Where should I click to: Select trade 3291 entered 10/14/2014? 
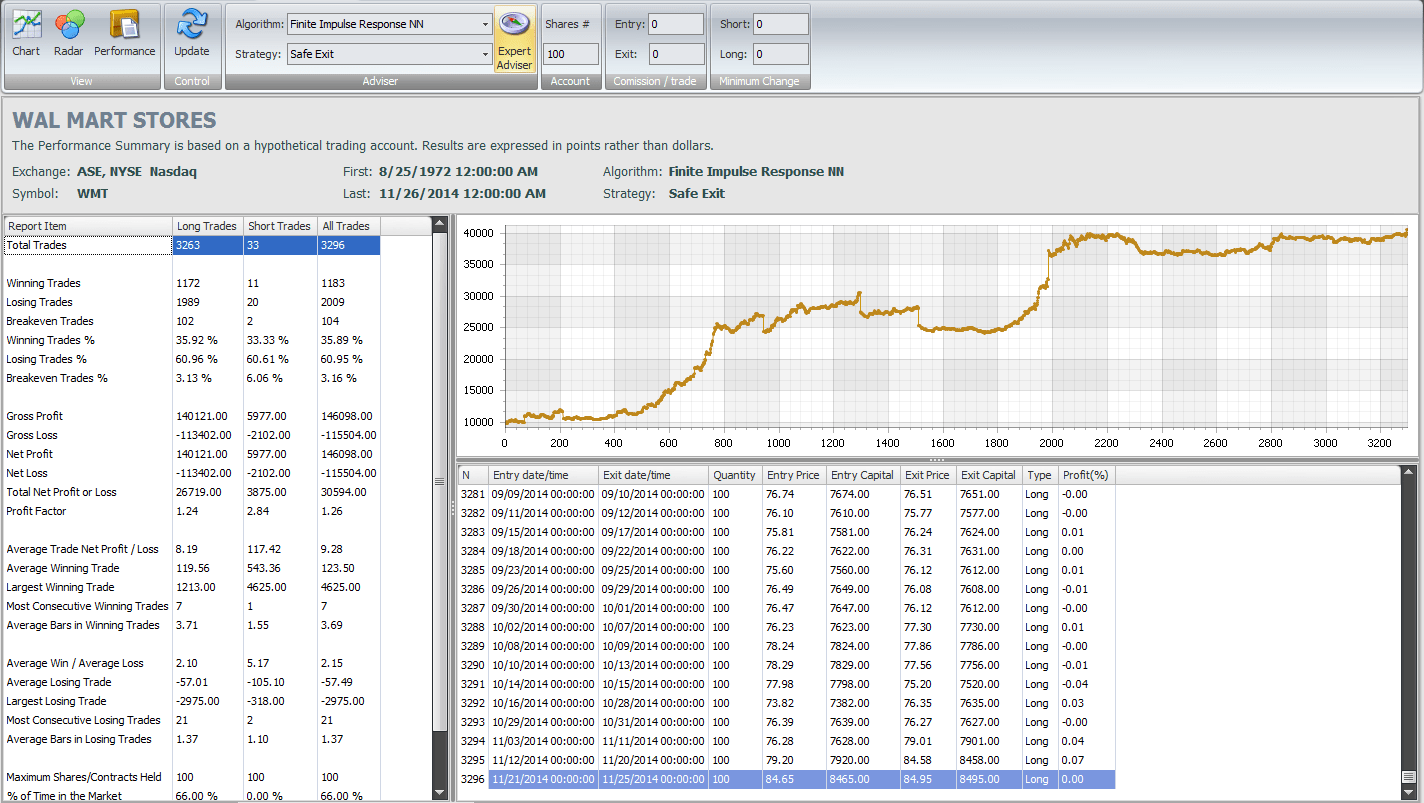click(786, 684)
